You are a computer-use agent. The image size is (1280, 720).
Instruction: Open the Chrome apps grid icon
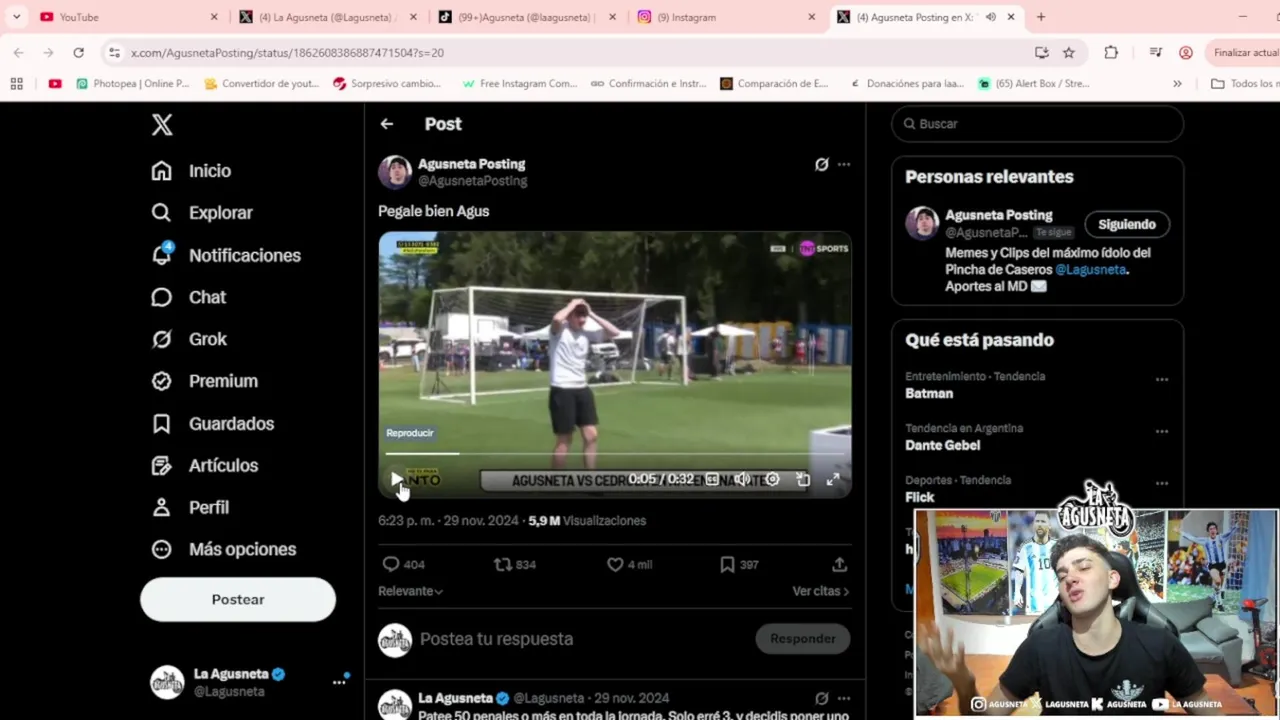point(16,84)
